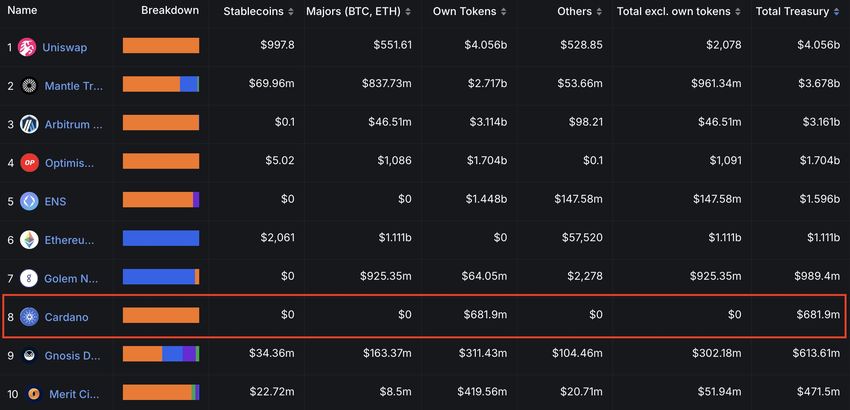Open the Cardano protocol name link
Viewport: 850px width, 410px height.
pyautogui.click(x=66, y=317)
